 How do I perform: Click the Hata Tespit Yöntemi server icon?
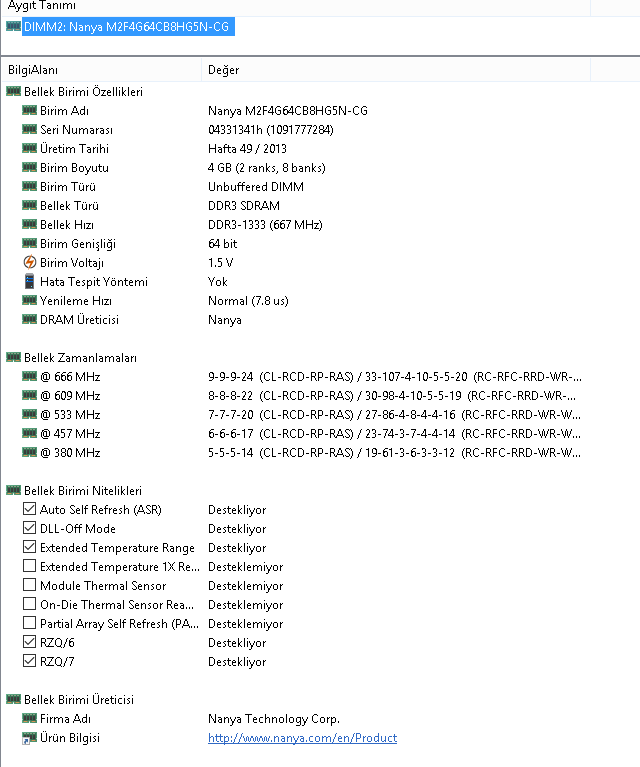click(x=29, y=281)
